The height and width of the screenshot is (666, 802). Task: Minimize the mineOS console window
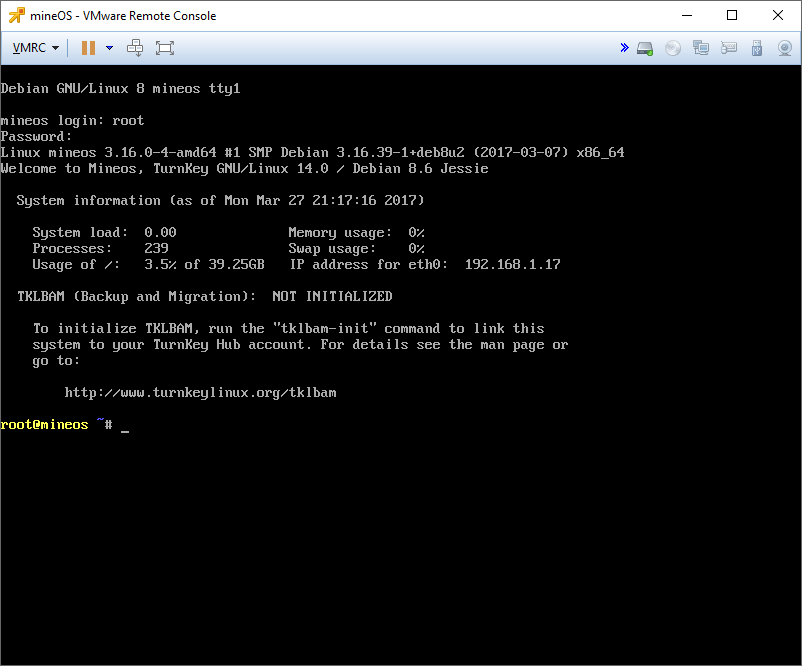687,15
